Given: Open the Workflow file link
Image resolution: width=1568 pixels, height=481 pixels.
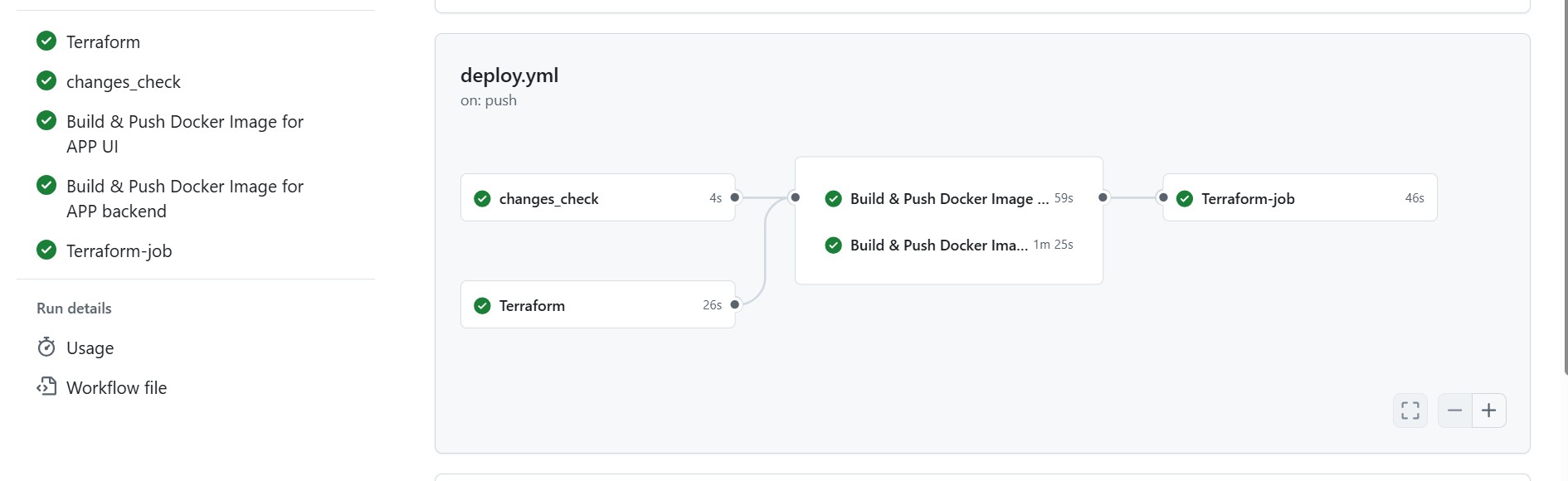Looking at the screenshot, I should coord(116,388).
